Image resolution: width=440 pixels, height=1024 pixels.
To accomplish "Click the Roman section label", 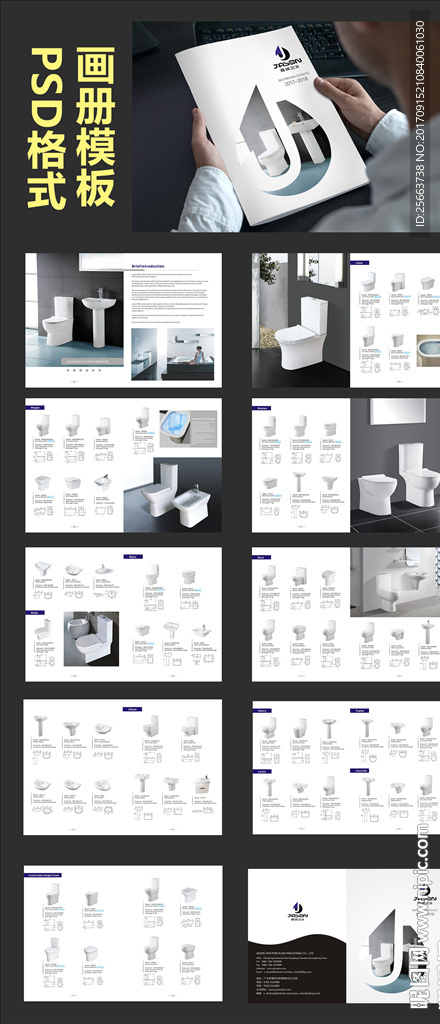I will point(262,407).
